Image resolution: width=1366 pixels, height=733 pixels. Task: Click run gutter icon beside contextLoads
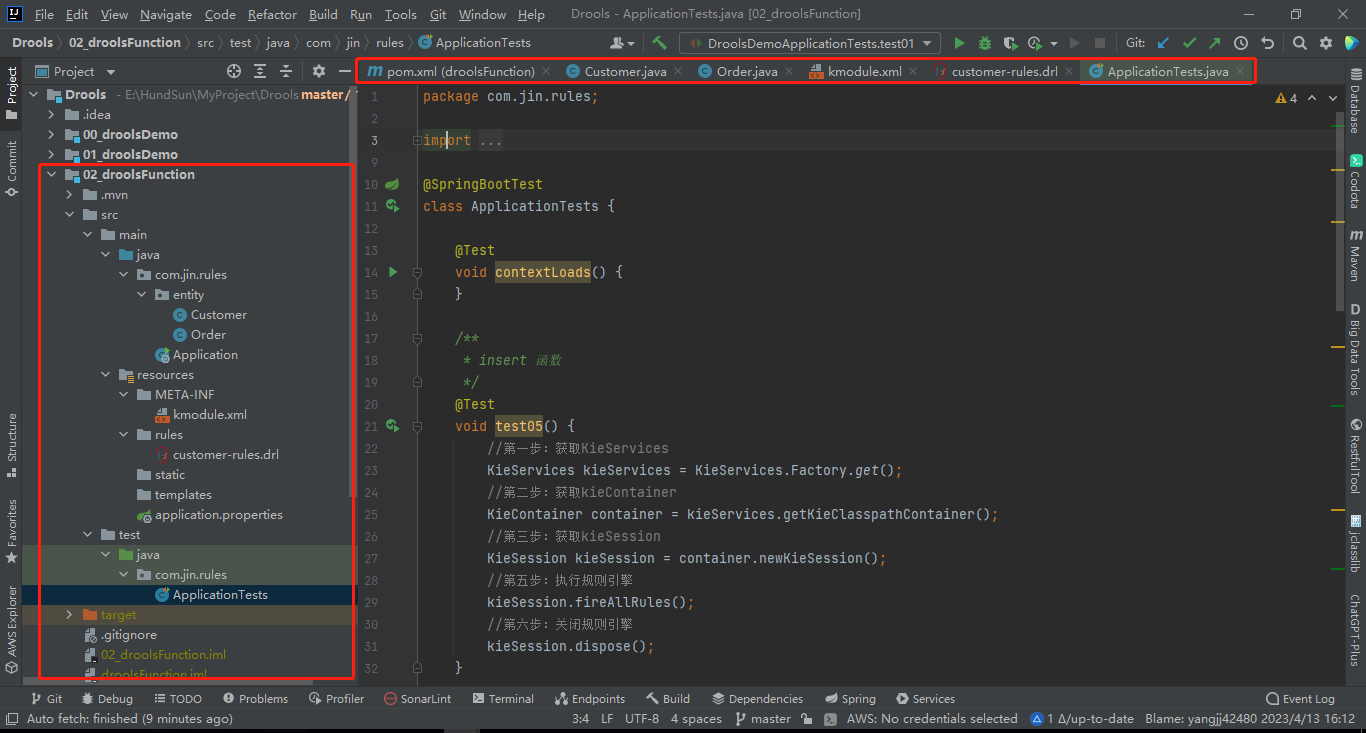coord(393,272)
